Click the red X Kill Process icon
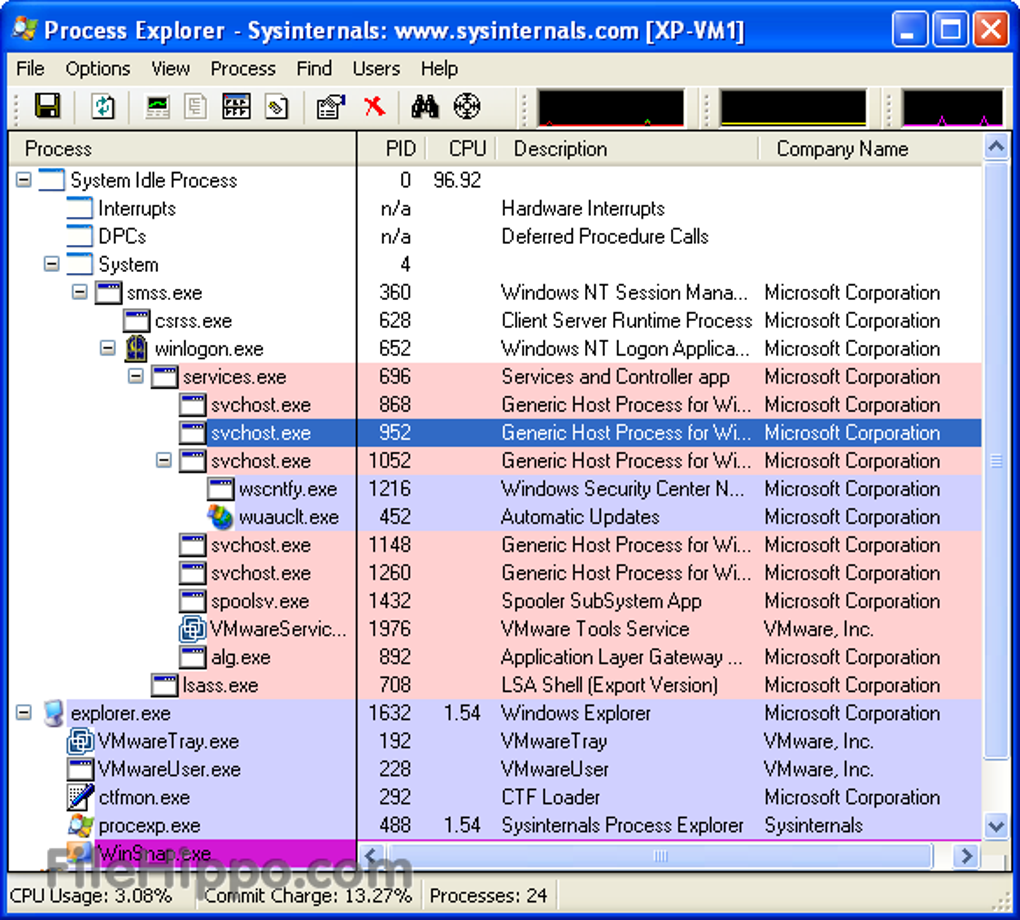Image resolution: width=1020 pixels, height=920 pixels. click(375, 106)
